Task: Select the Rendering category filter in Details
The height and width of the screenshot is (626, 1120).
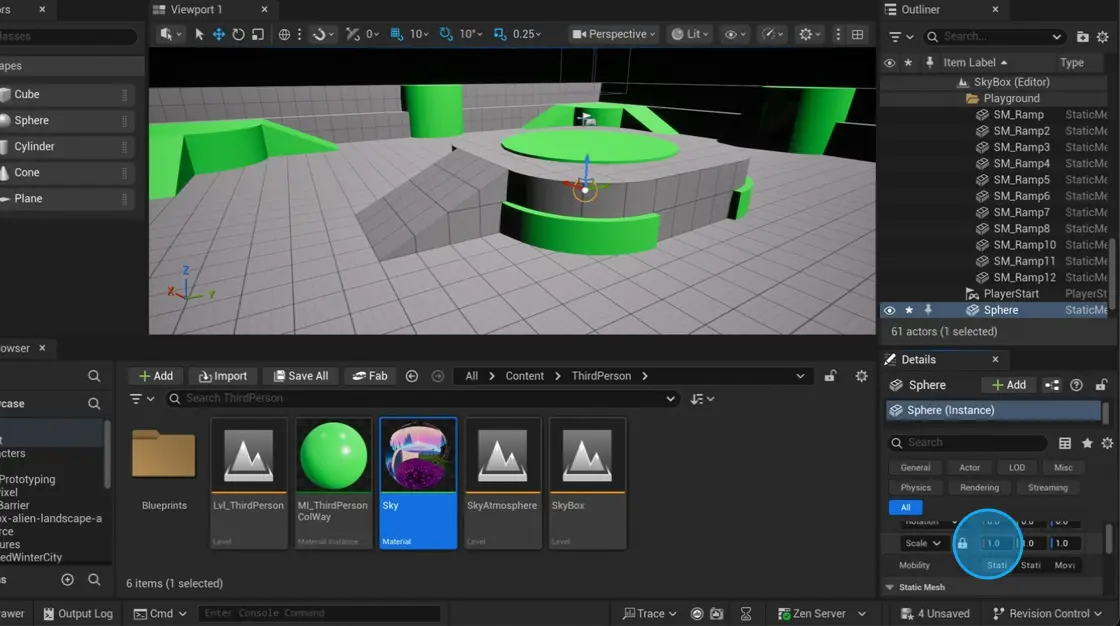Action: (x=979, y=488)
